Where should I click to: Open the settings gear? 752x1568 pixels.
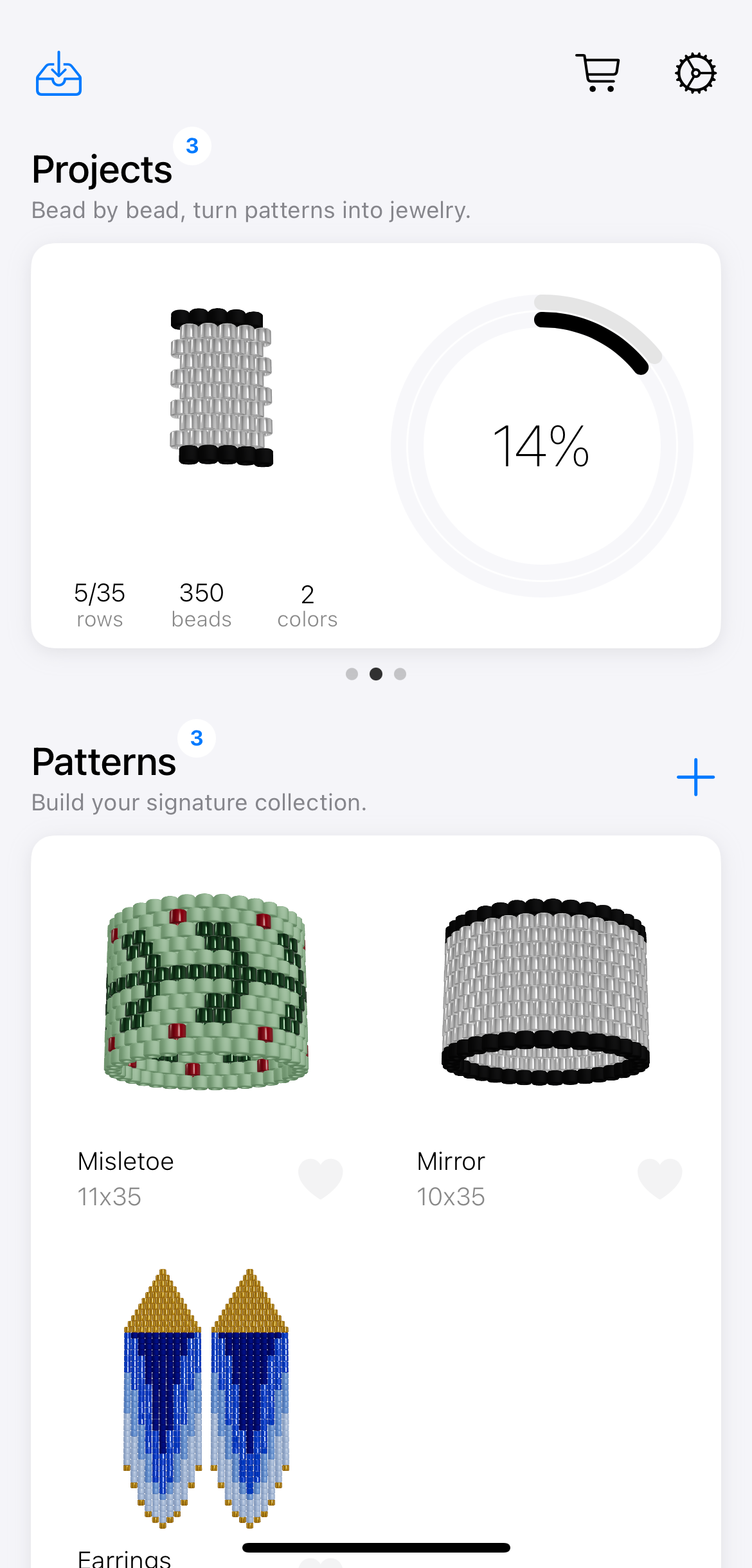click(x=695, y=73)
